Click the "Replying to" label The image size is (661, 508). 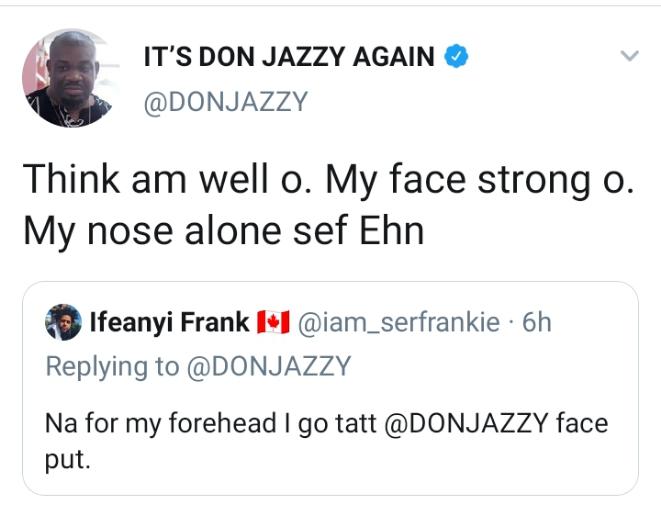[x=113, y=366]
